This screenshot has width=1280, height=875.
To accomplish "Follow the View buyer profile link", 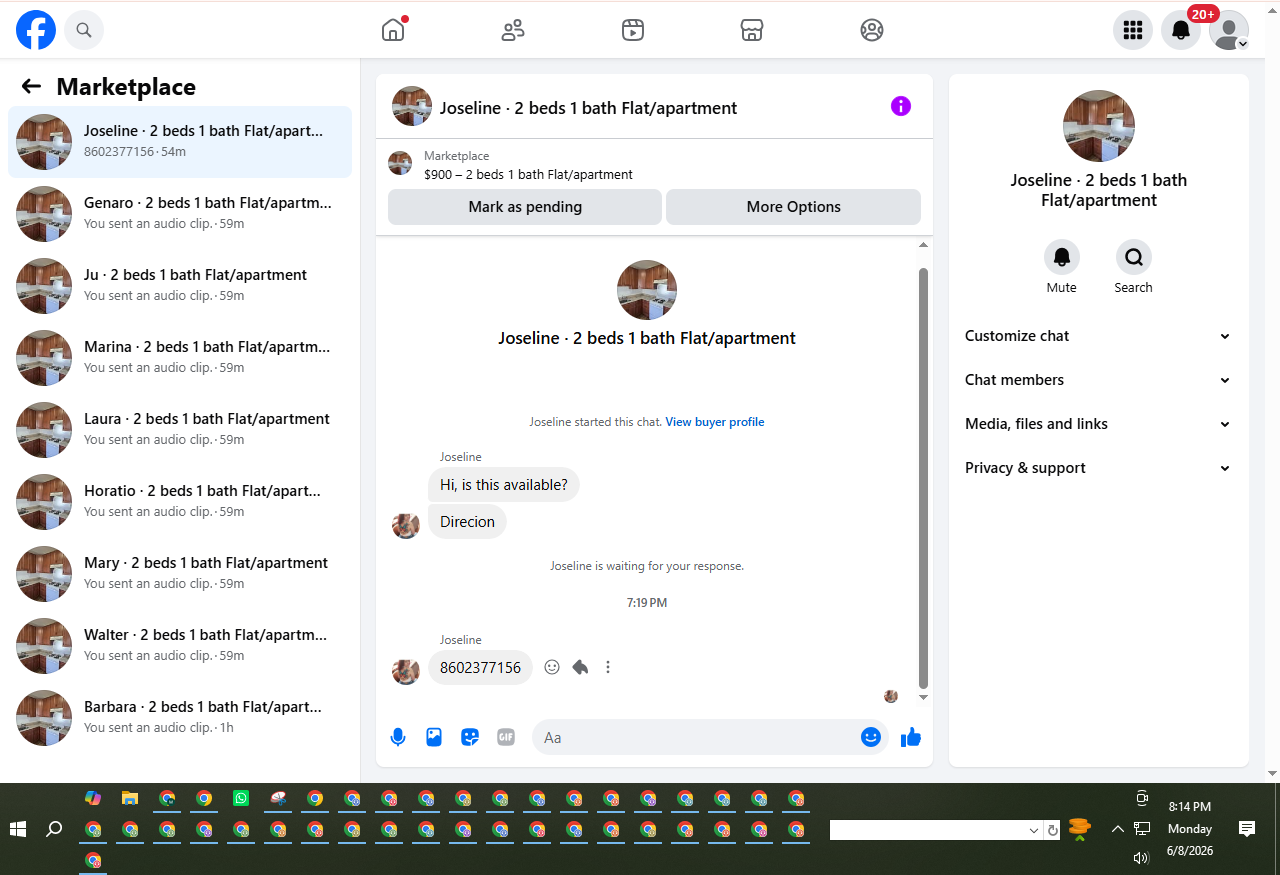I will click(x=715, y=422).
